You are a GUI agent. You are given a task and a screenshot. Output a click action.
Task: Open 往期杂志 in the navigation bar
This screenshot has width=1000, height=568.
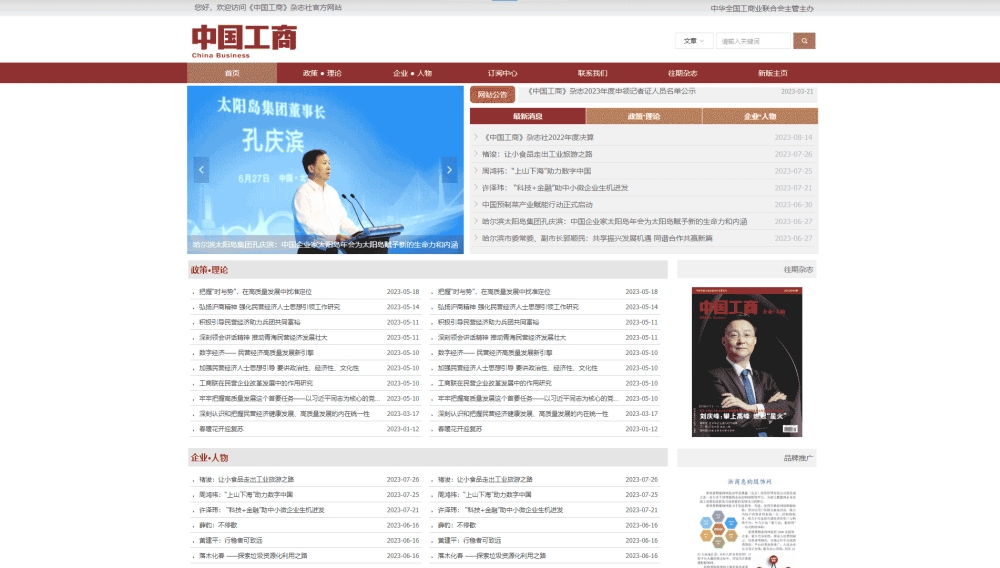pyautogui.click(x=682, y=73)
